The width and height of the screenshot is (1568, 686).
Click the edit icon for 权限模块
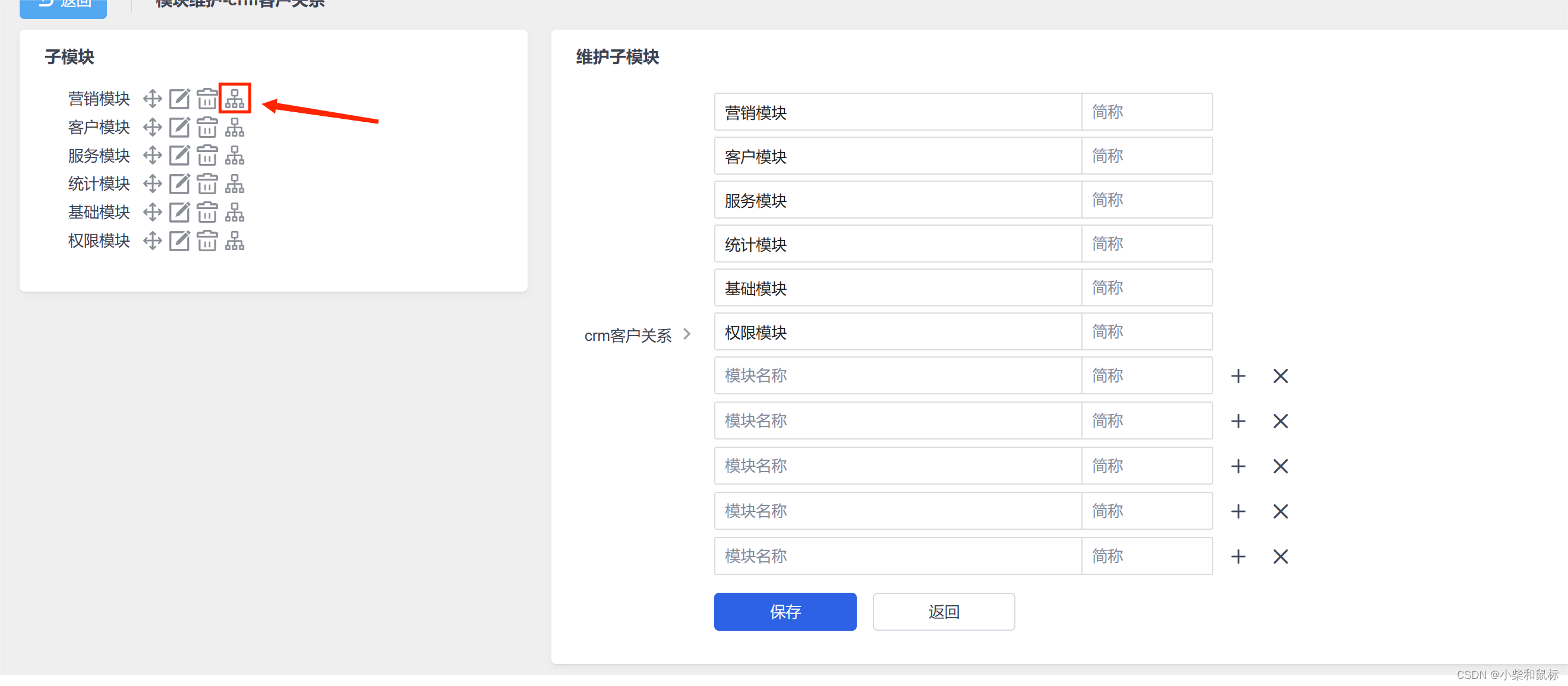(x=179, y=241)
